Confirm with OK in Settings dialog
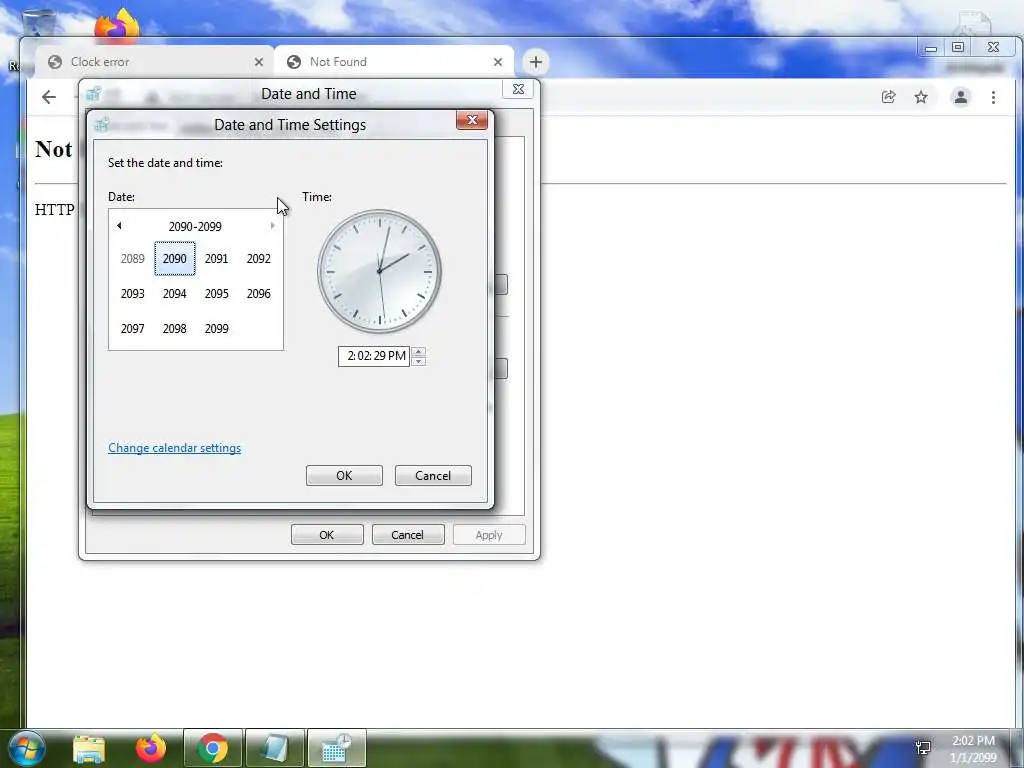 coord(344,475)
